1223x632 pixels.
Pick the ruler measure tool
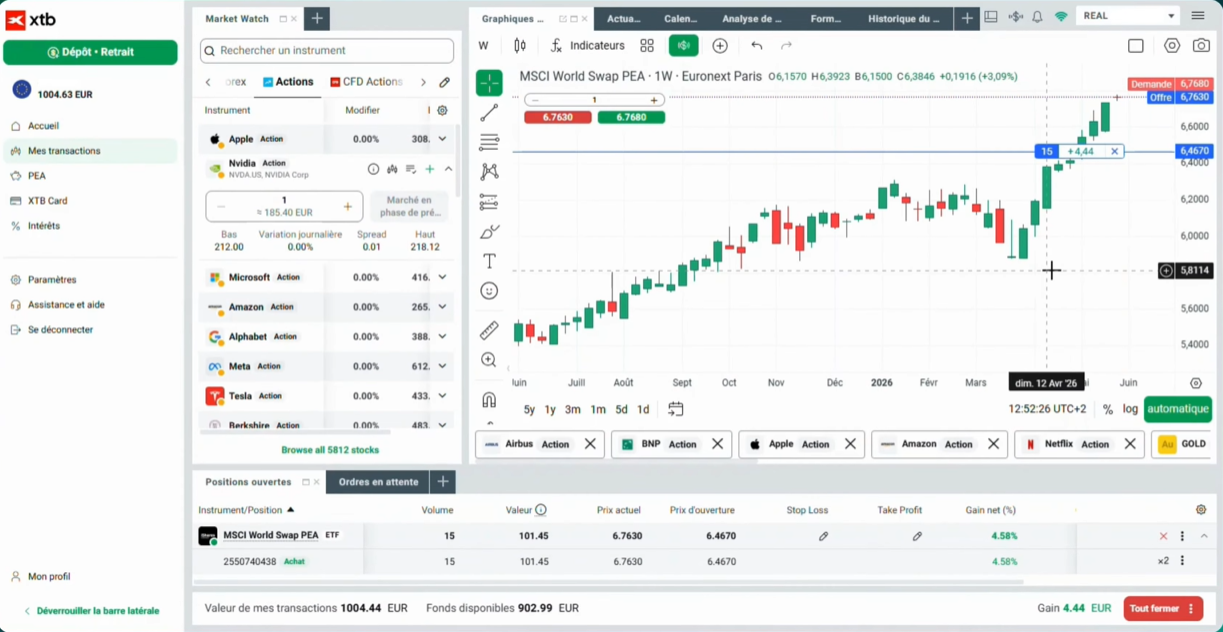(489, 329)
